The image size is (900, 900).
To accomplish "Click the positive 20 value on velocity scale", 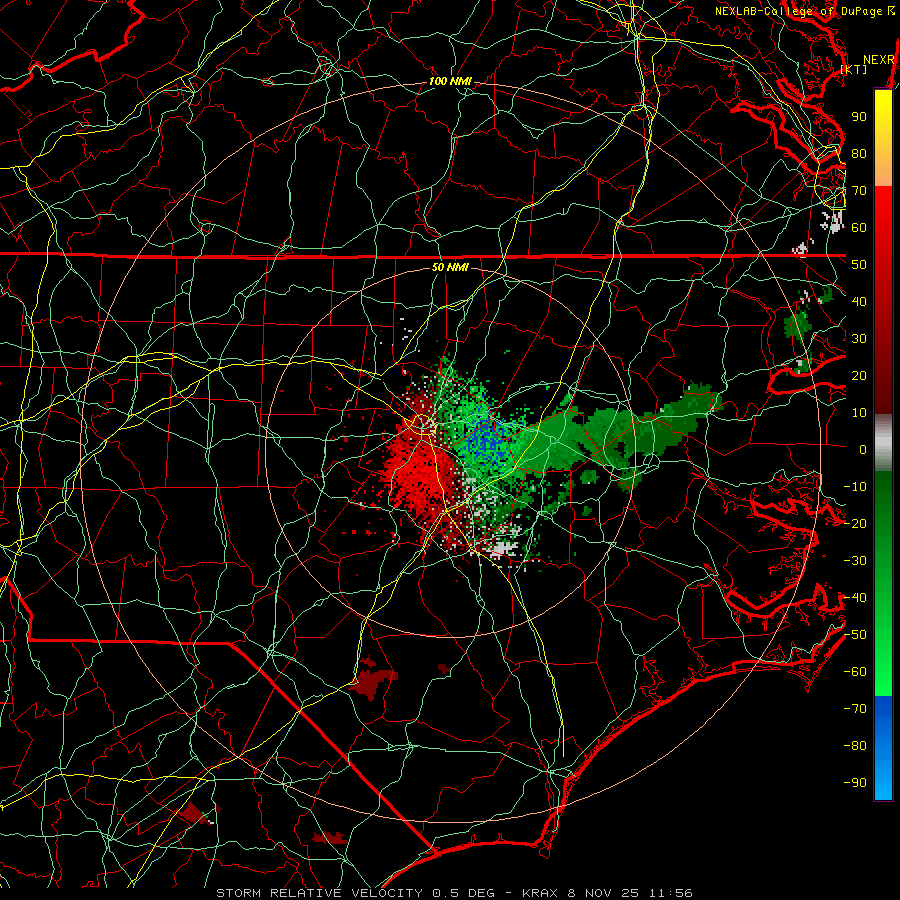I will point(859,375).
